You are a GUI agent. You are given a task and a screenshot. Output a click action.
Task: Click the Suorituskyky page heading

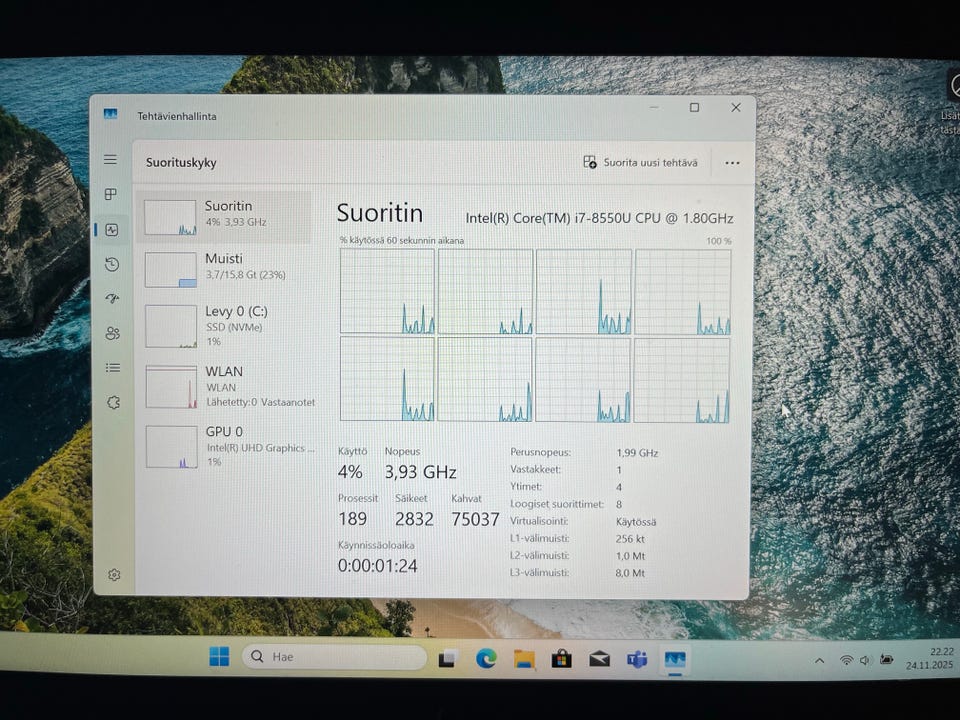pyautogui.click(x=181, y=163)
